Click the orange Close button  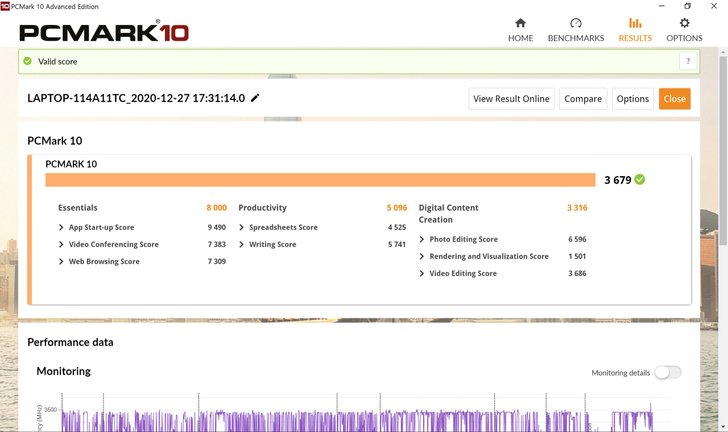675,98
